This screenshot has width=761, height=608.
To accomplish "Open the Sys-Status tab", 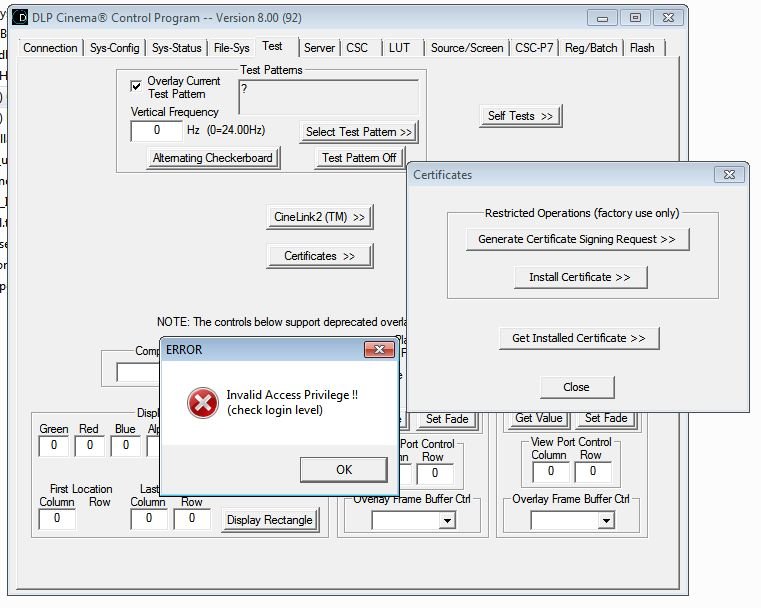I will coord(177,47).
